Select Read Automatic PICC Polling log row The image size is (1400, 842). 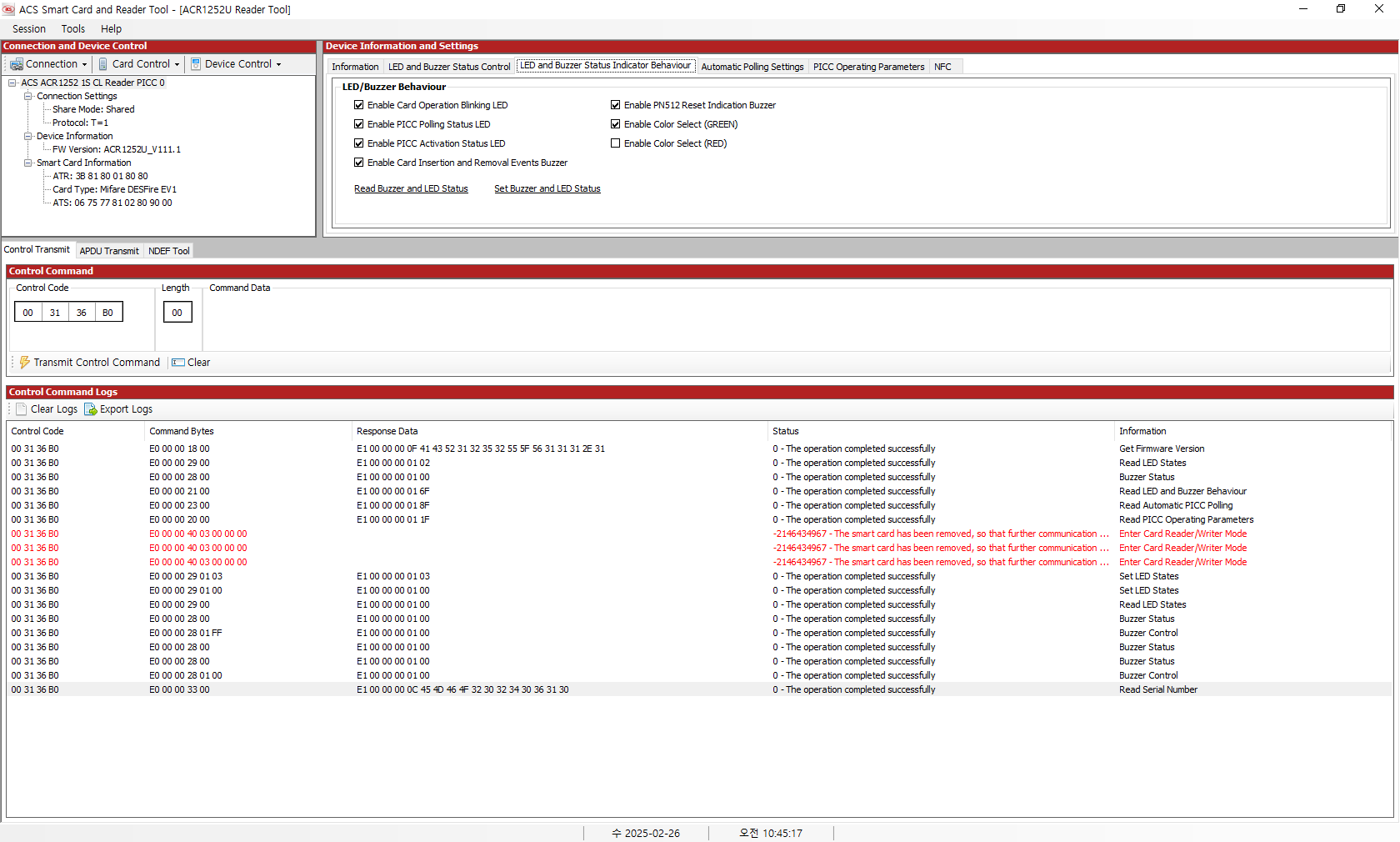[x=700, y=505]
